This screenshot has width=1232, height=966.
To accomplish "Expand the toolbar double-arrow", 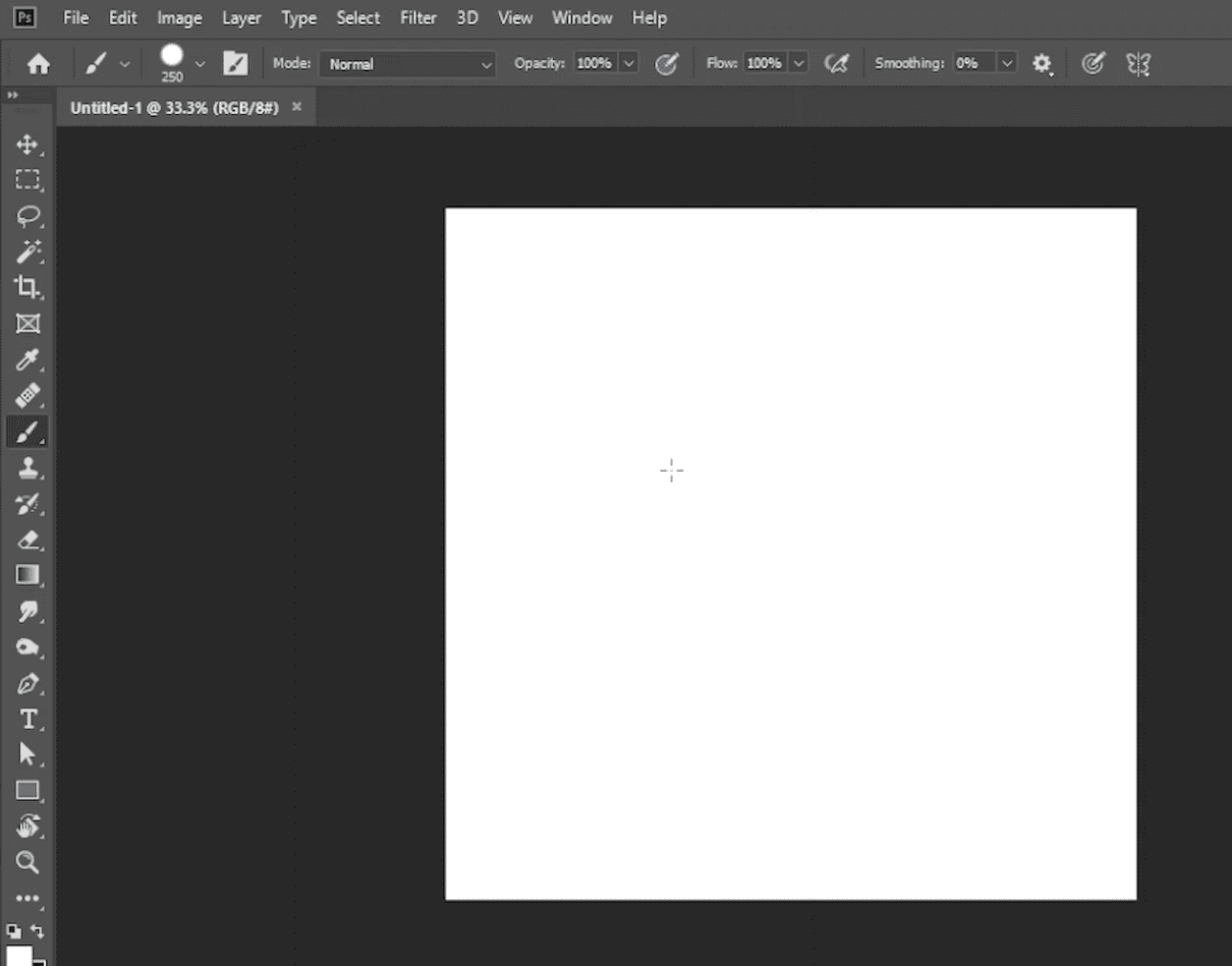I will pos(13,95).
